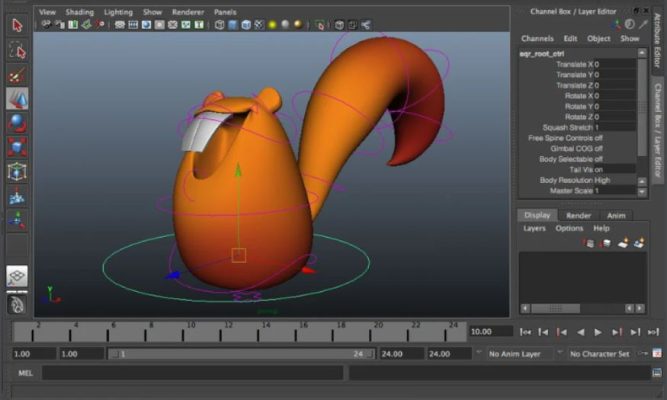
Task: Open the Shading menu in viewport
Action: (79, 12)
